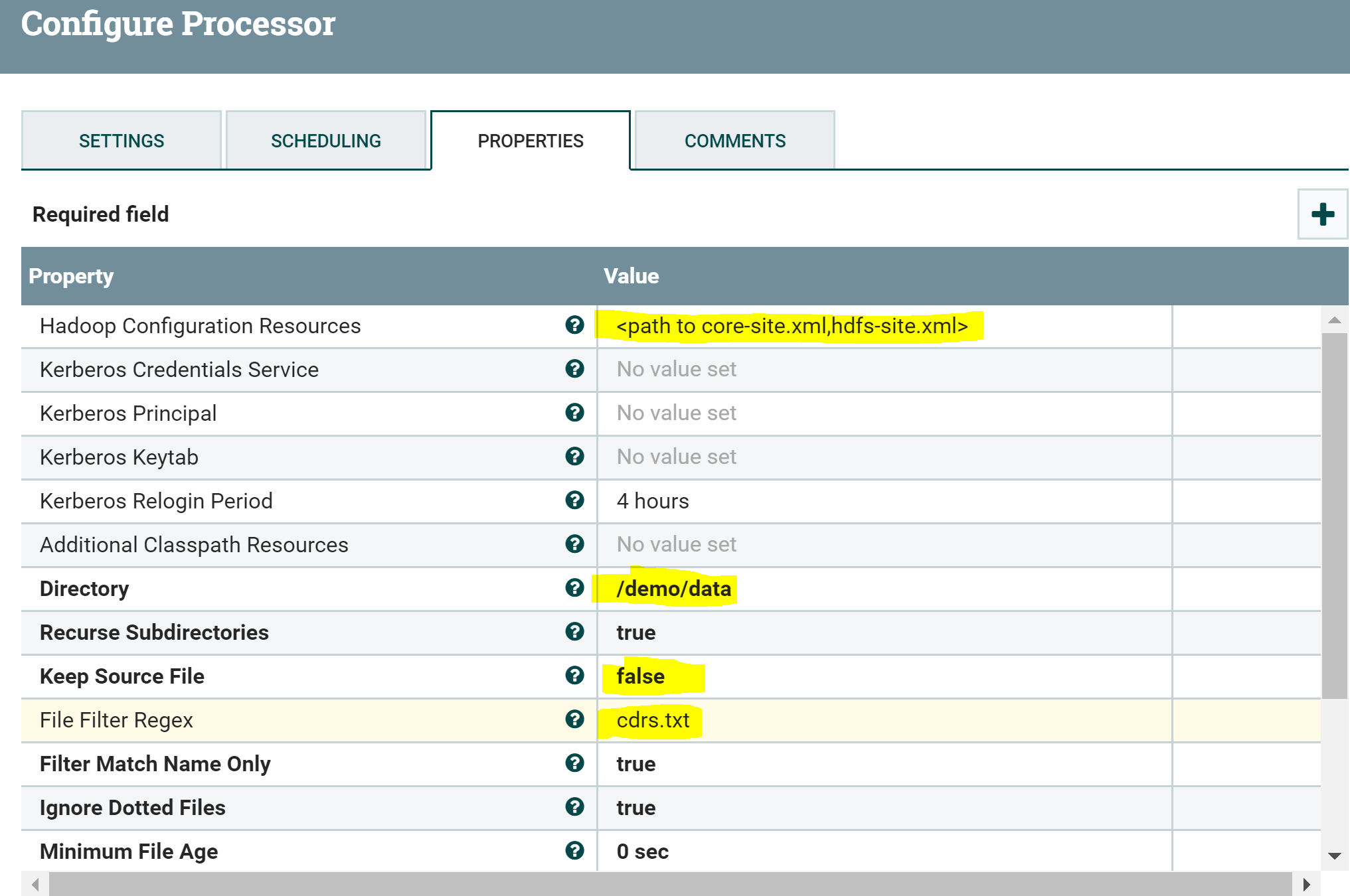Screen dimensions: 1350x896
Task: Change Recurse Subdirectories true value
Action: pyautogui.click(x=635, y=633)
